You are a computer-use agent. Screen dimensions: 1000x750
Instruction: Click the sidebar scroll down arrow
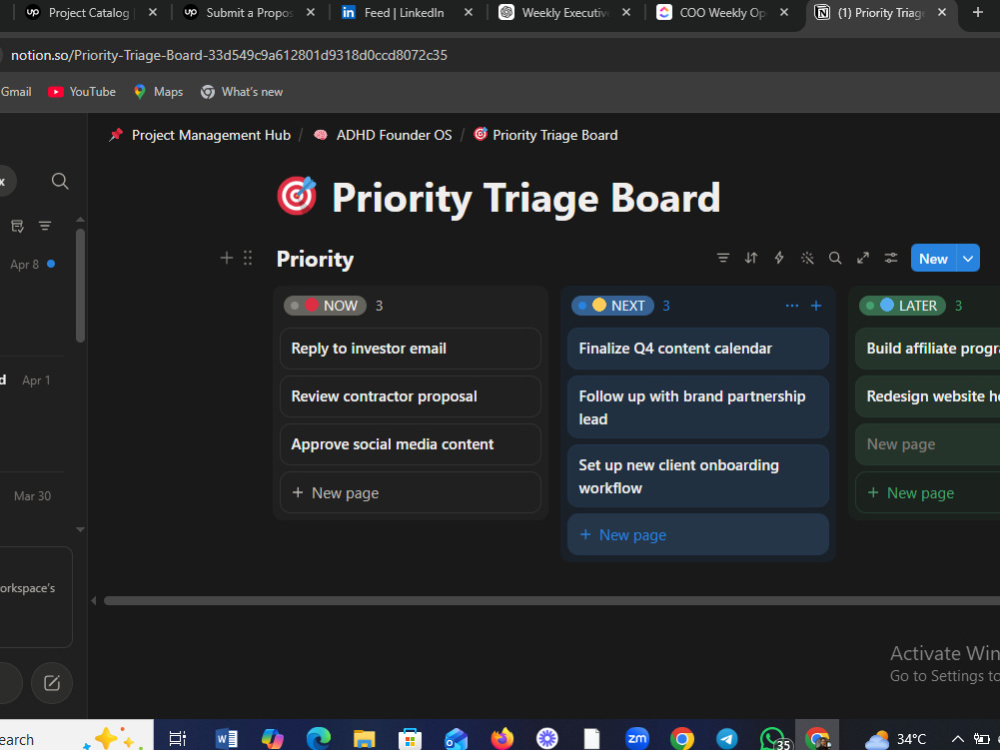pos(80,529)
